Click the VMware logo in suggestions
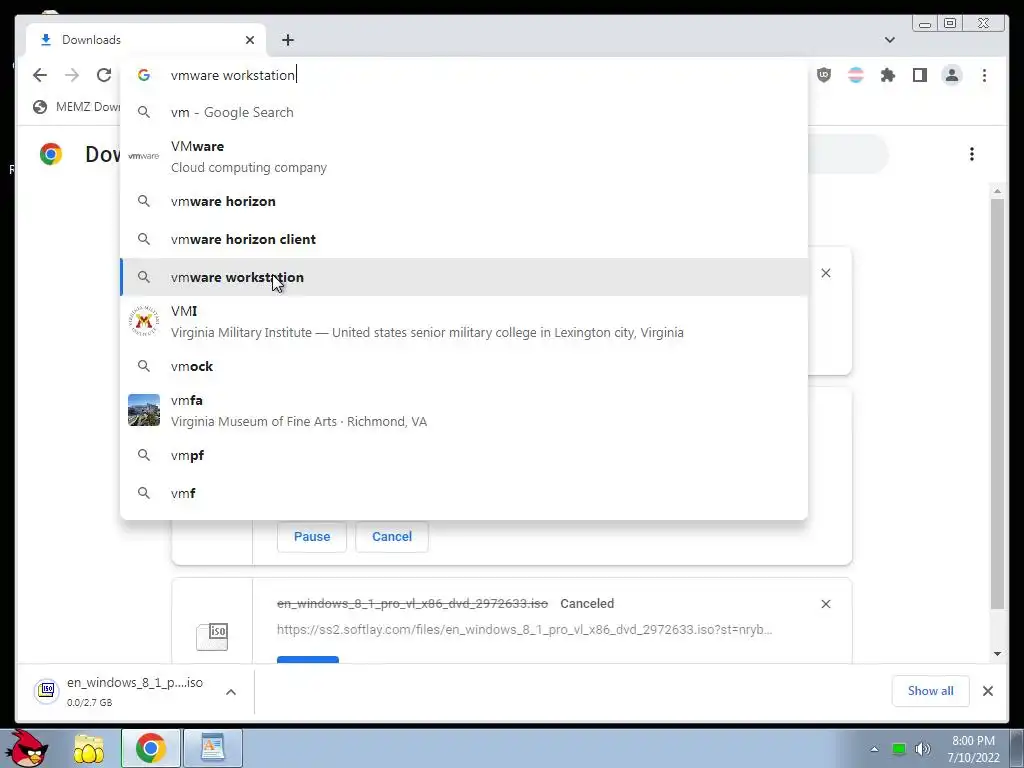 (144, 156)
